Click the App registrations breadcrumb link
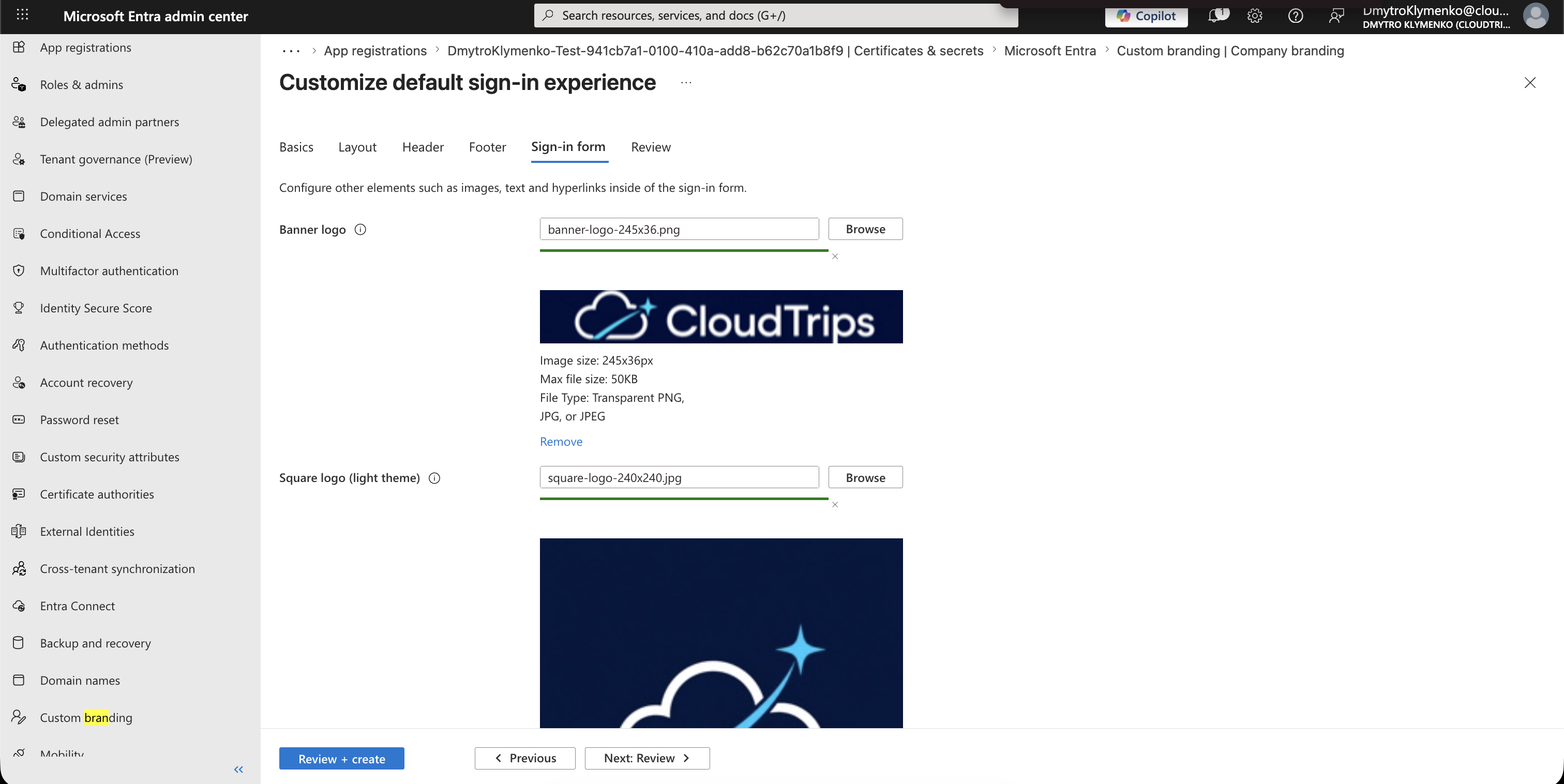The width and height of the screenshot is (1564, 784). click(x=375, y=50)
